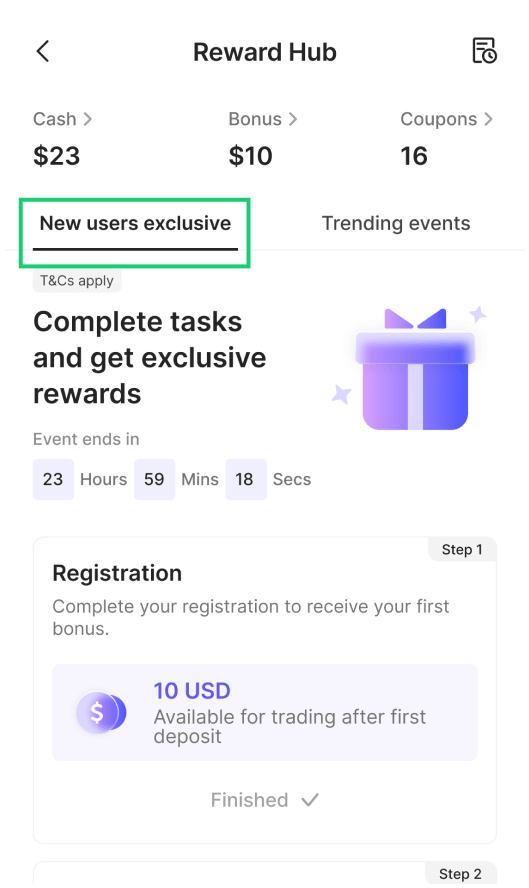The height and width of the screenshot is (888, 529).
Task: Switch to New users exclusive tab
Action: (x=135, y=224)
